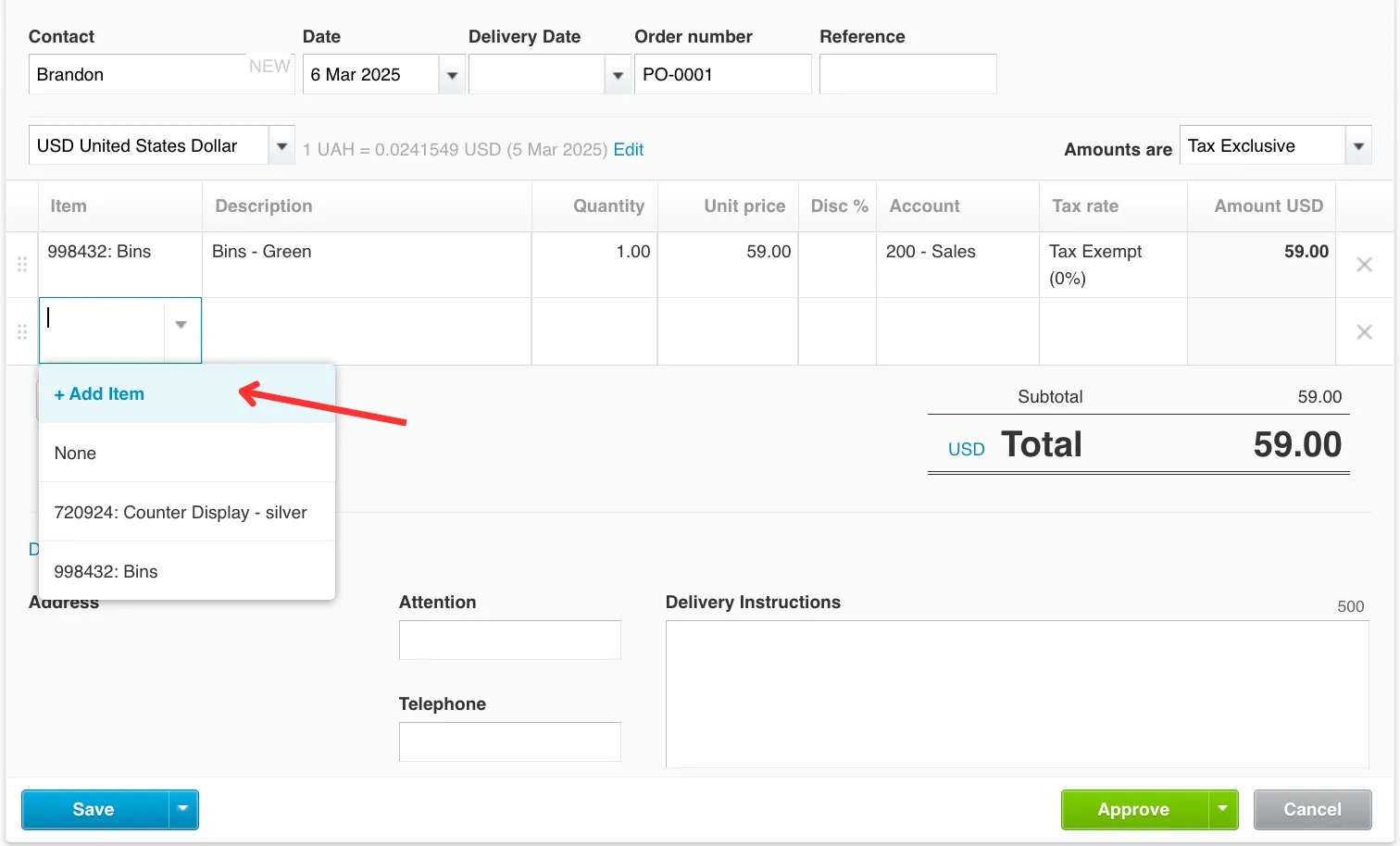Screen dimensions: 1400x846
Task: Click the empty Delivery Date field
Action: (x=537, y=75)
